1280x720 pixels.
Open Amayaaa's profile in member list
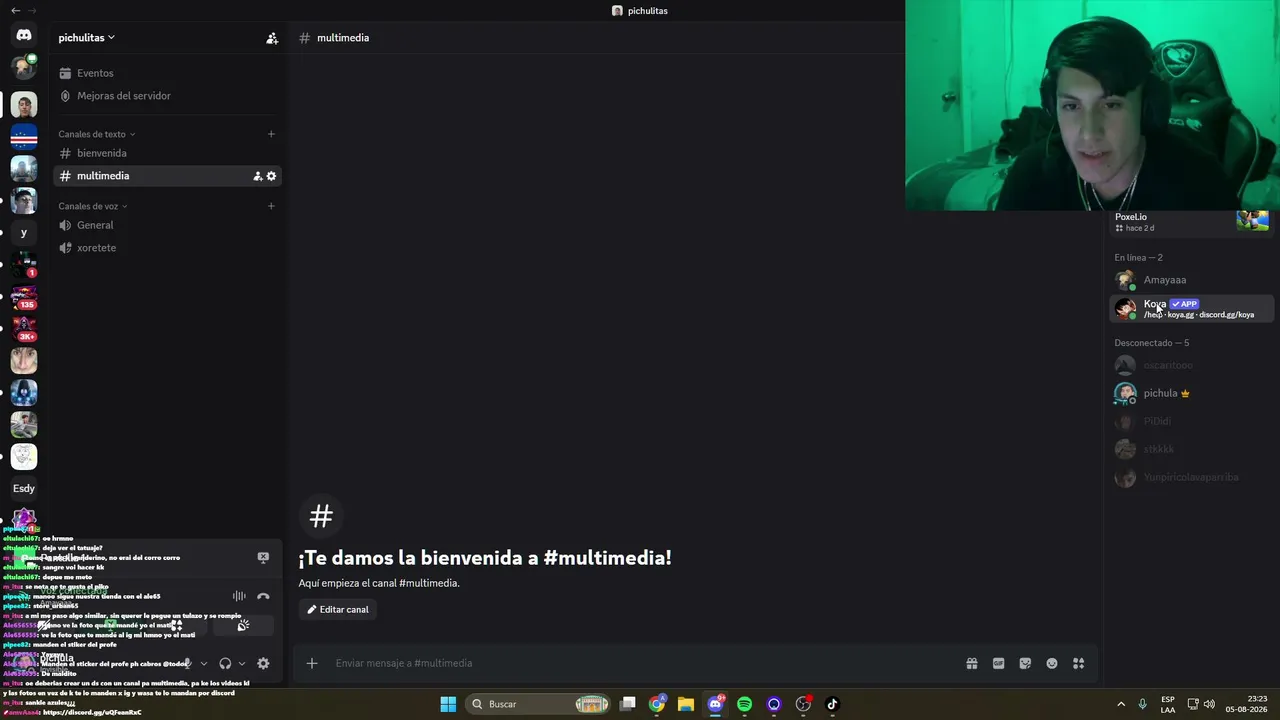(x=1191, y=280)
